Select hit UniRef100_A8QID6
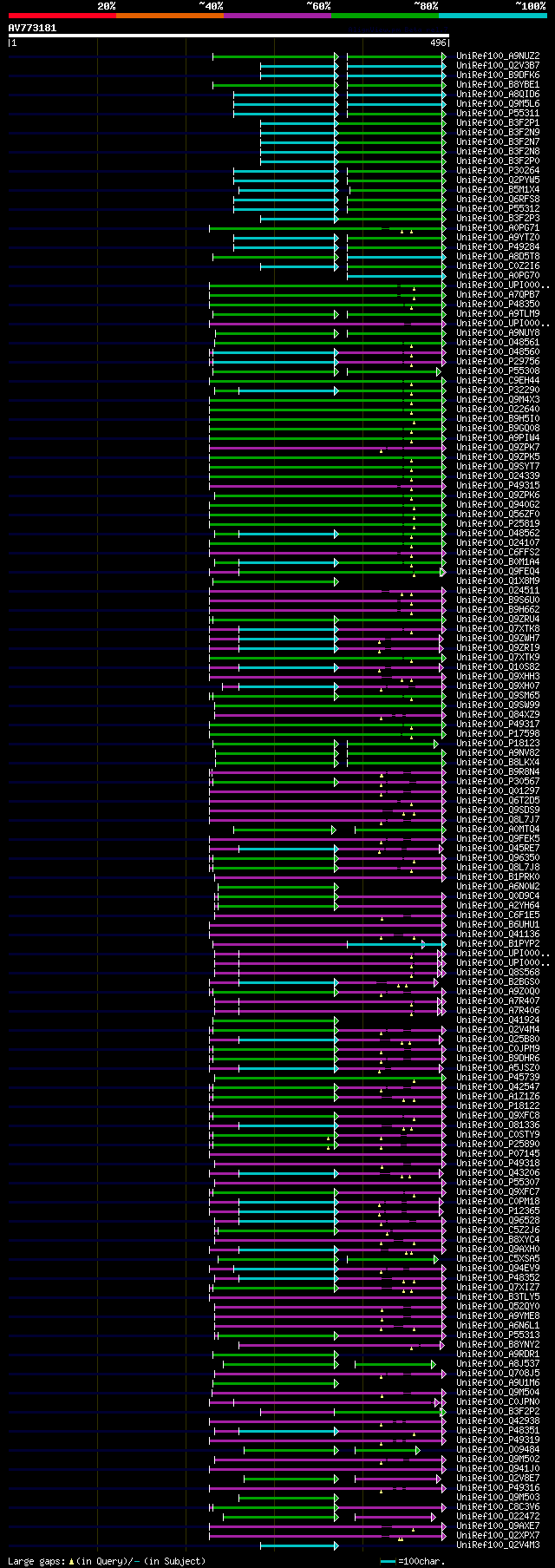Screen dimensions: 555x1568 pos(498,94)
